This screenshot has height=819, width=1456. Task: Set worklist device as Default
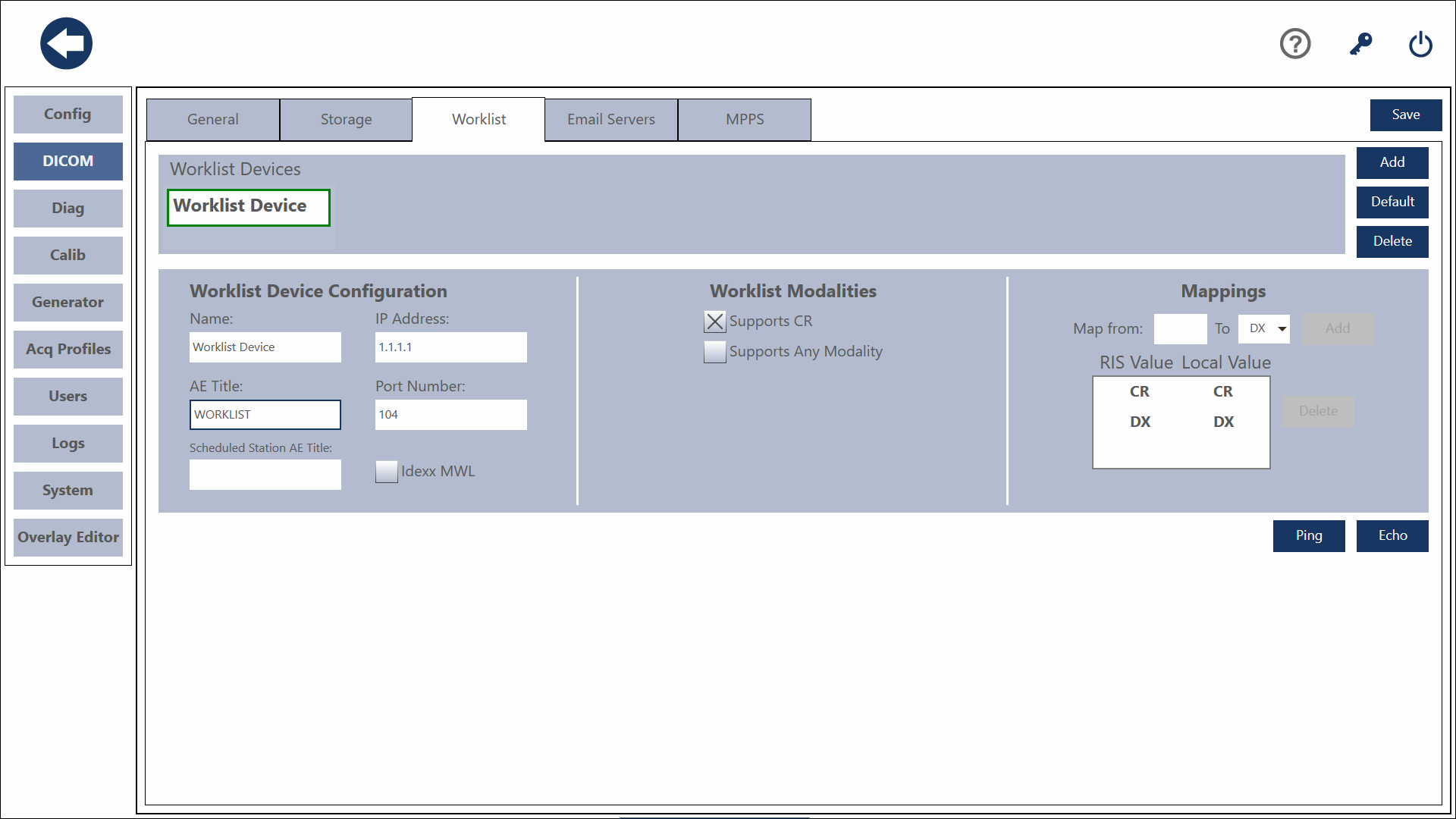[x=1392, y=202]
